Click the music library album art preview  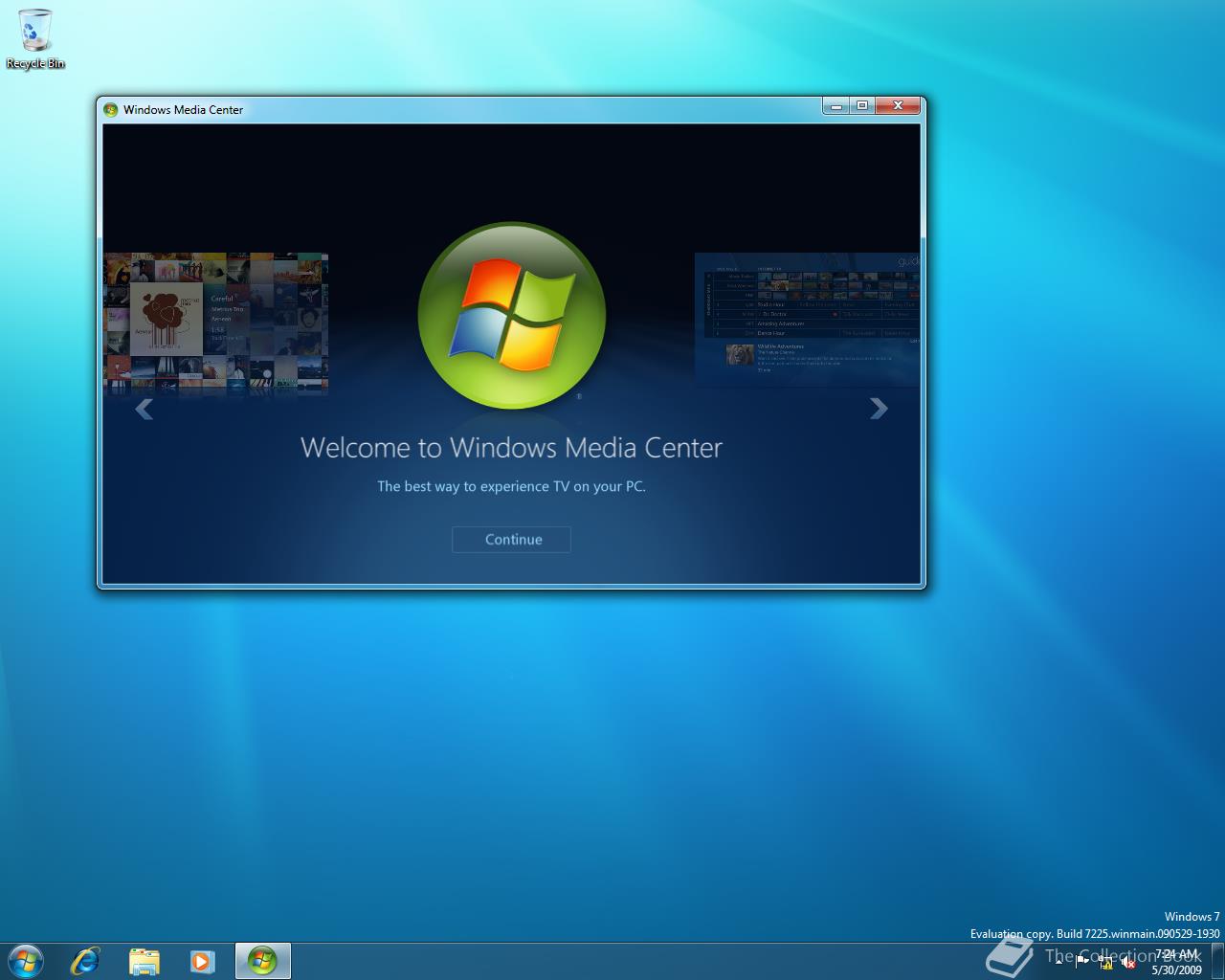[x=215, y=323]
